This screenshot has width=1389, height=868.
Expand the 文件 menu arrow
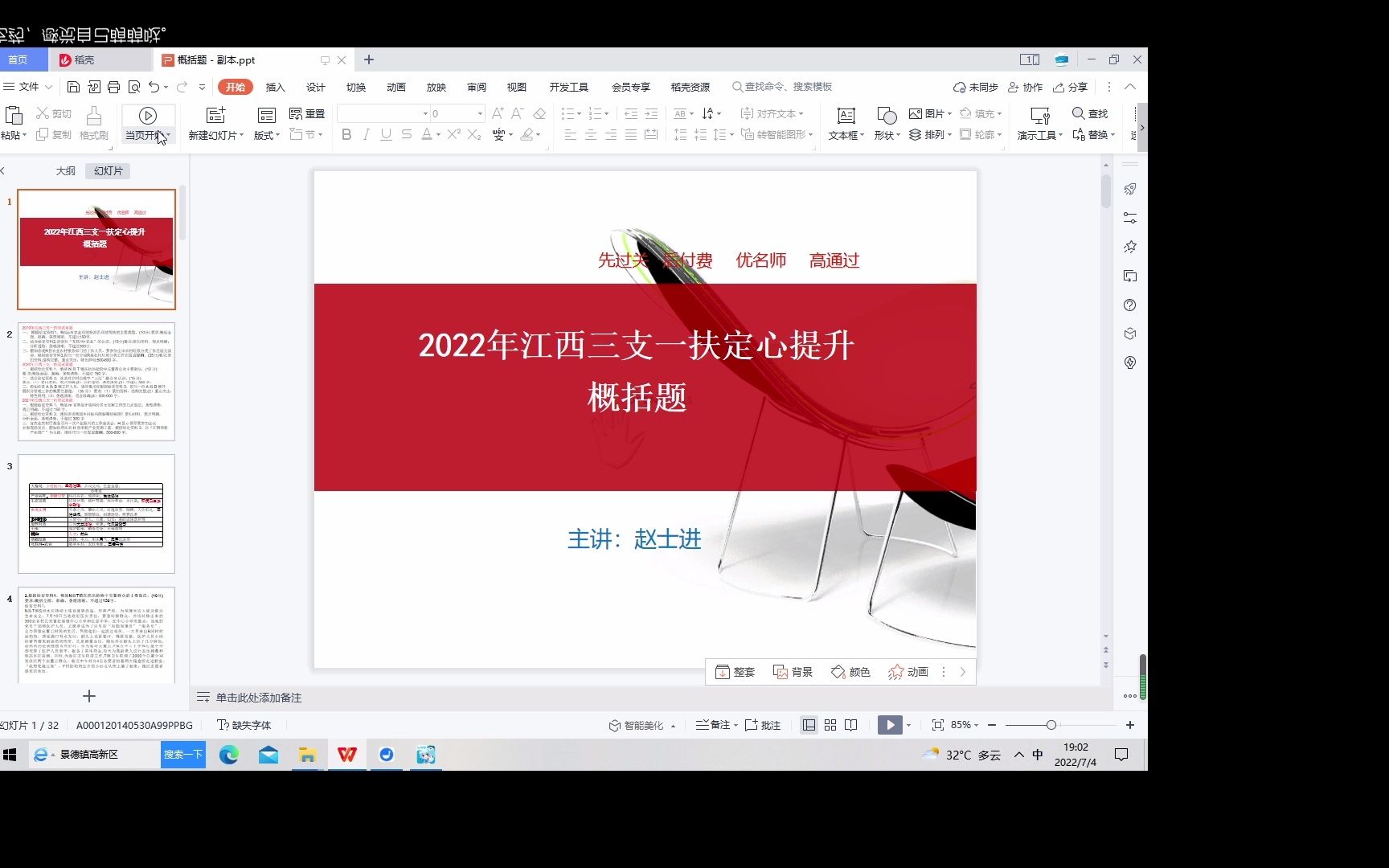[48, 87]
